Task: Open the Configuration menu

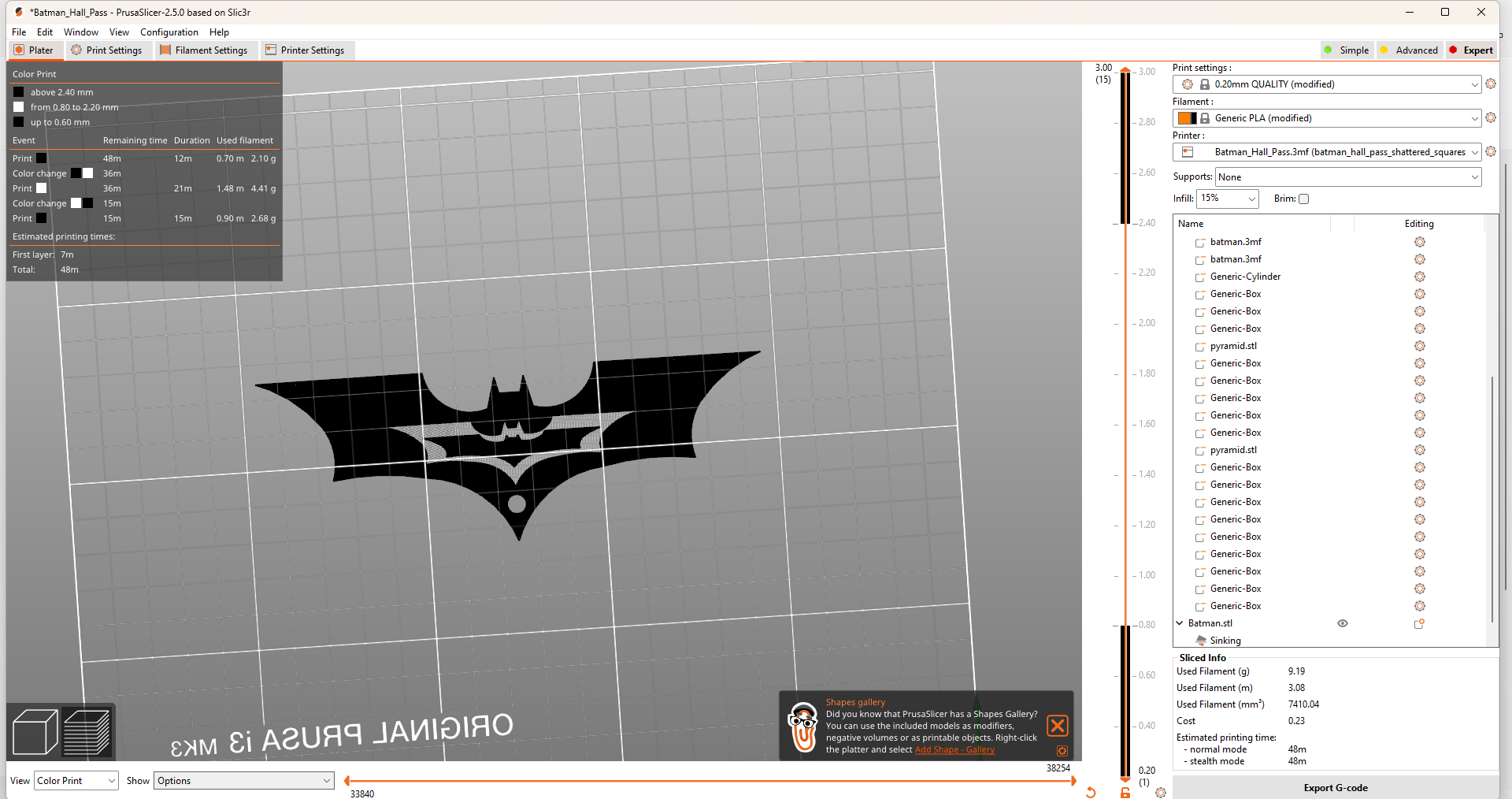Action: pos(169,32)
